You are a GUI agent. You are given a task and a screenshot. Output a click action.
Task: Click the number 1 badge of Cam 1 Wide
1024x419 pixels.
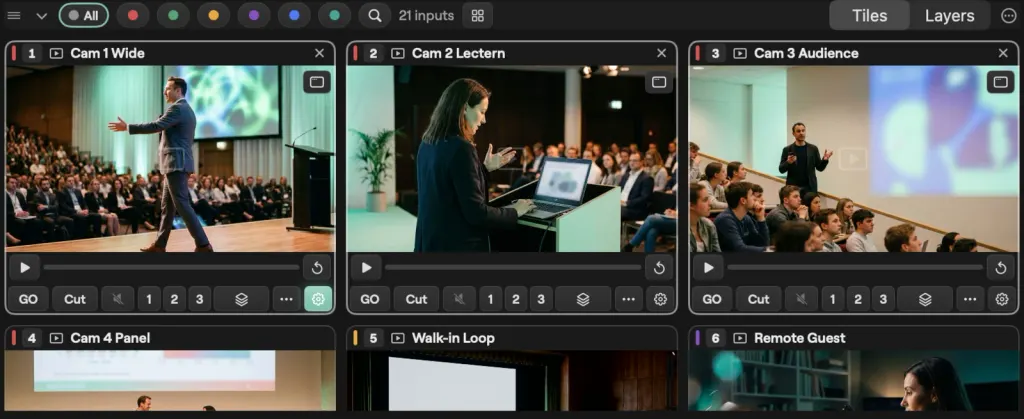(31, 54)
